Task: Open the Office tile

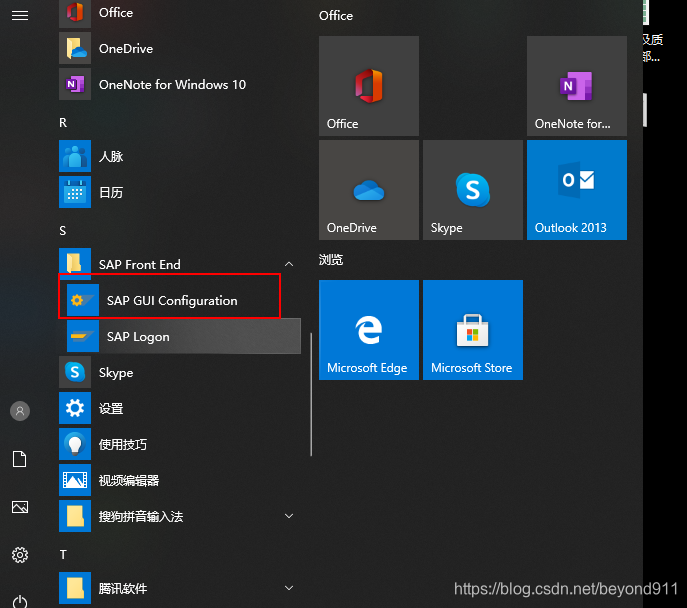Action: pyautogui.click(x=369, y=86)
